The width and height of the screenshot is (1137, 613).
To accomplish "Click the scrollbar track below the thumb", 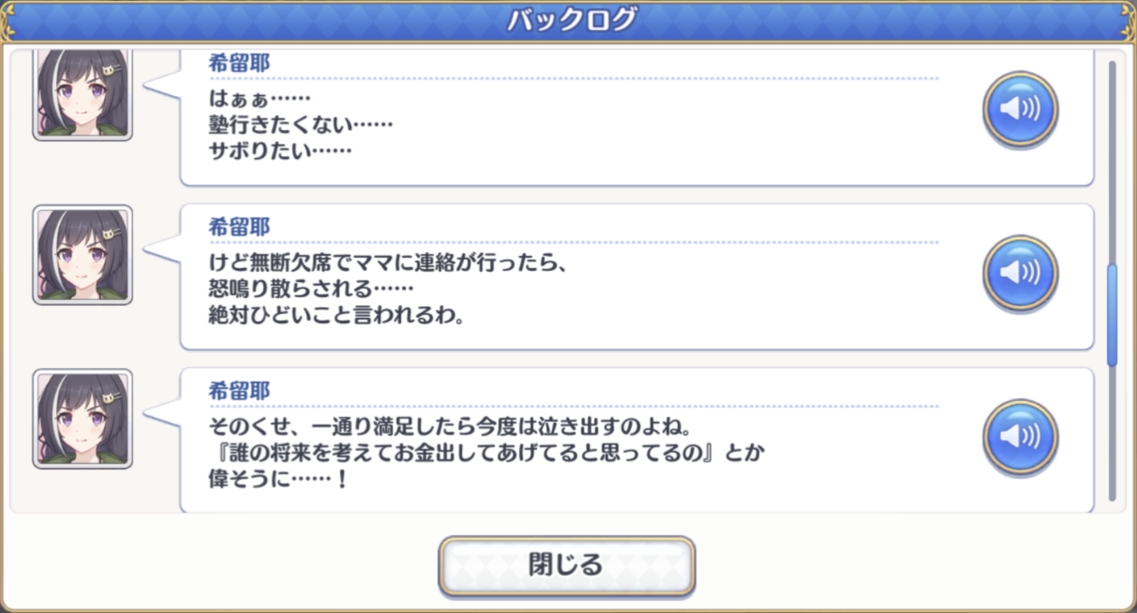I will 1112,433.
